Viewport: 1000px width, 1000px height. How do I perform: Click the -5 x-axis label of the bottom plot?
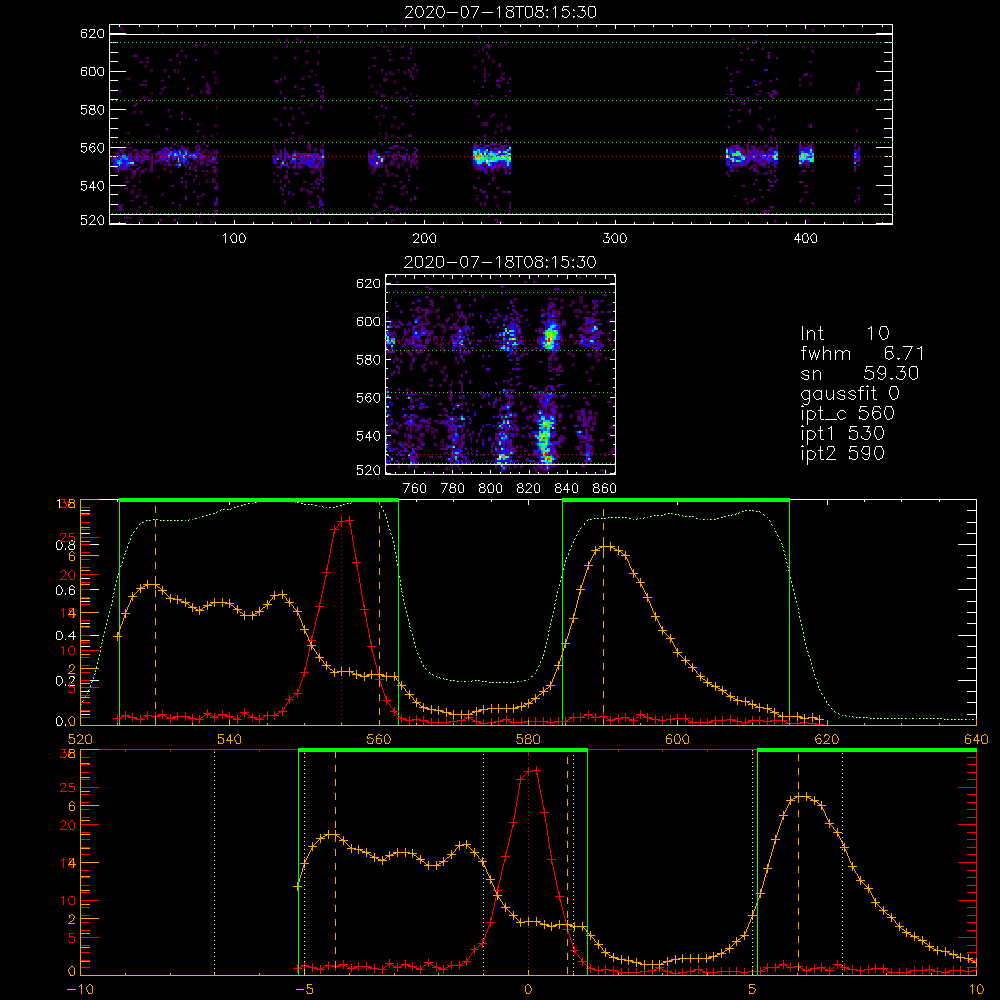point(304,990)
